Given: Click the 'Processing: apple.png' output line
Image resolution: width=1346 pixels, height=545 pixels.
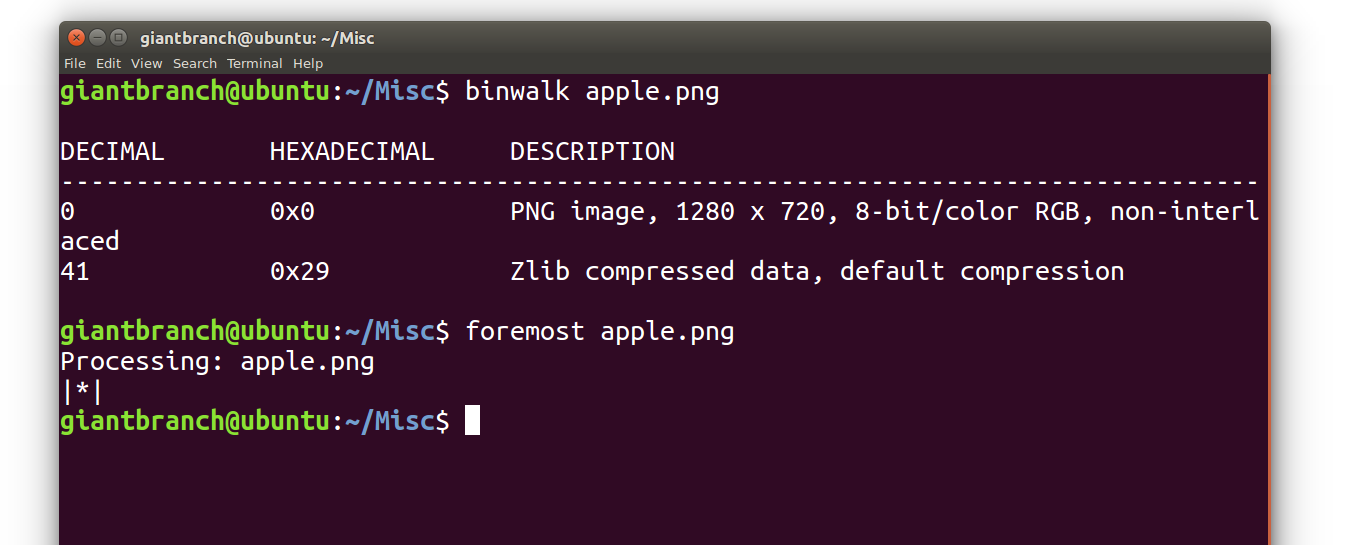Looking at the screenshot, I should (217, 361).
